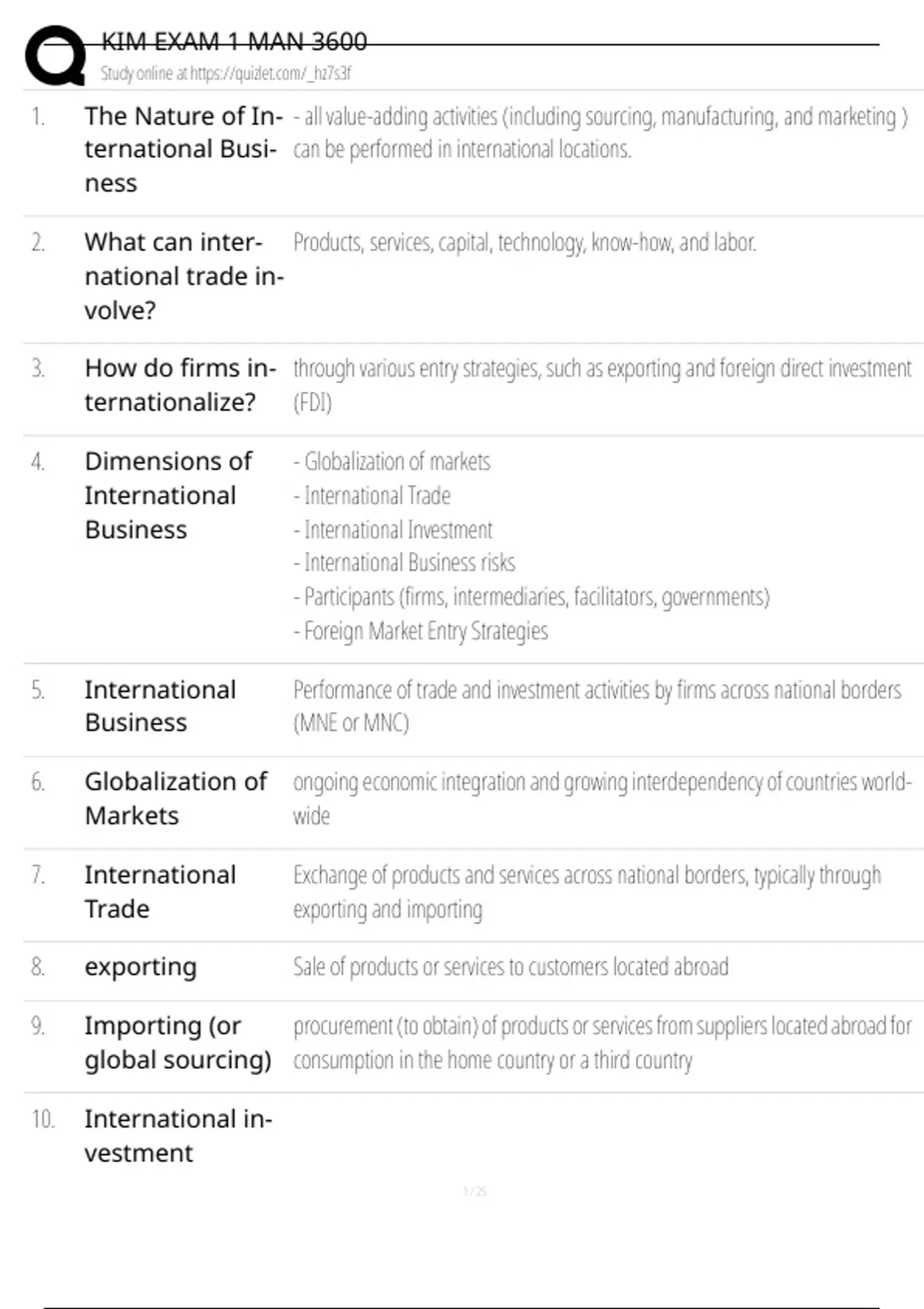
Task: Select the 'How do firms internationalize?' term
Action: pos(180,385)
